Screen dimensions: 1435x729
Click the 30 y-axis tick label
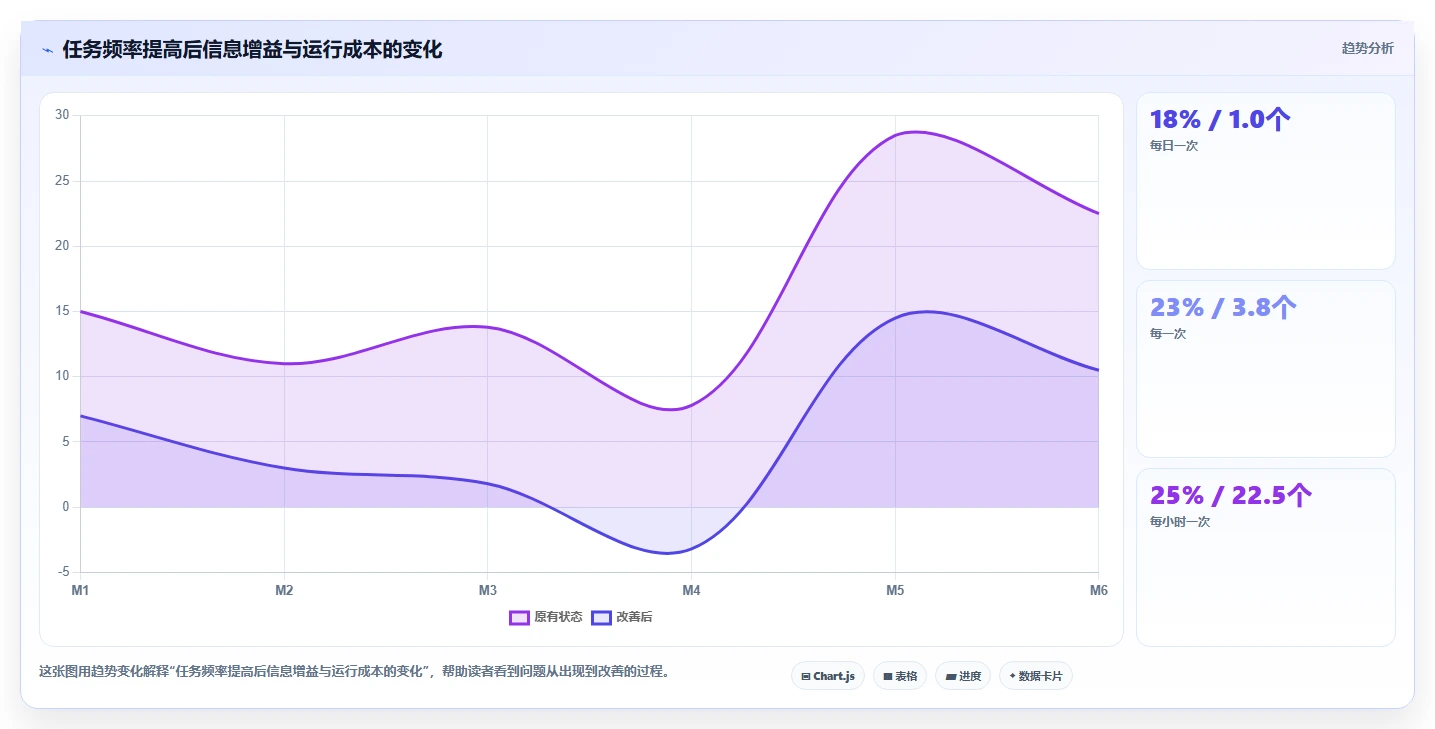[x=62, y=115]
